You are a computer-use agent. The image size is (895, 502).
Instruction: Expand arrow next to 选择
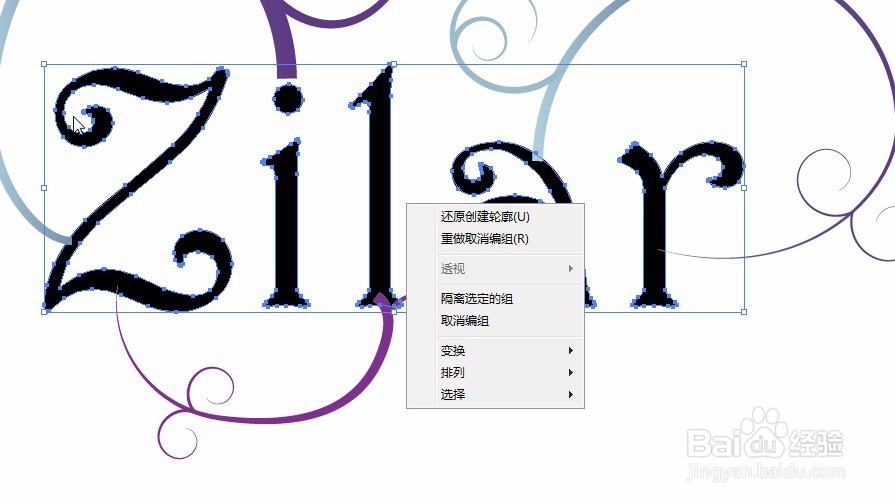(571, 394)
